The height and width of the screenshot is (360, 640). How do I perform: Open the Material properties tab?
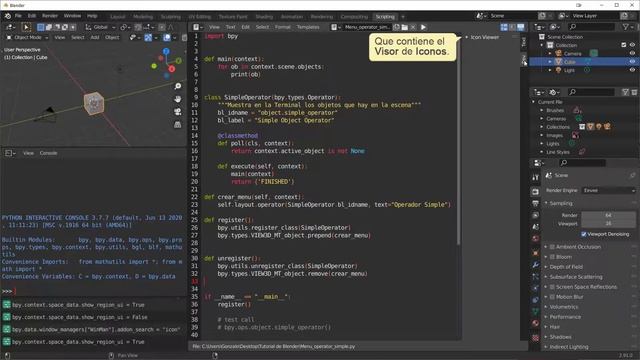[535, 324]
